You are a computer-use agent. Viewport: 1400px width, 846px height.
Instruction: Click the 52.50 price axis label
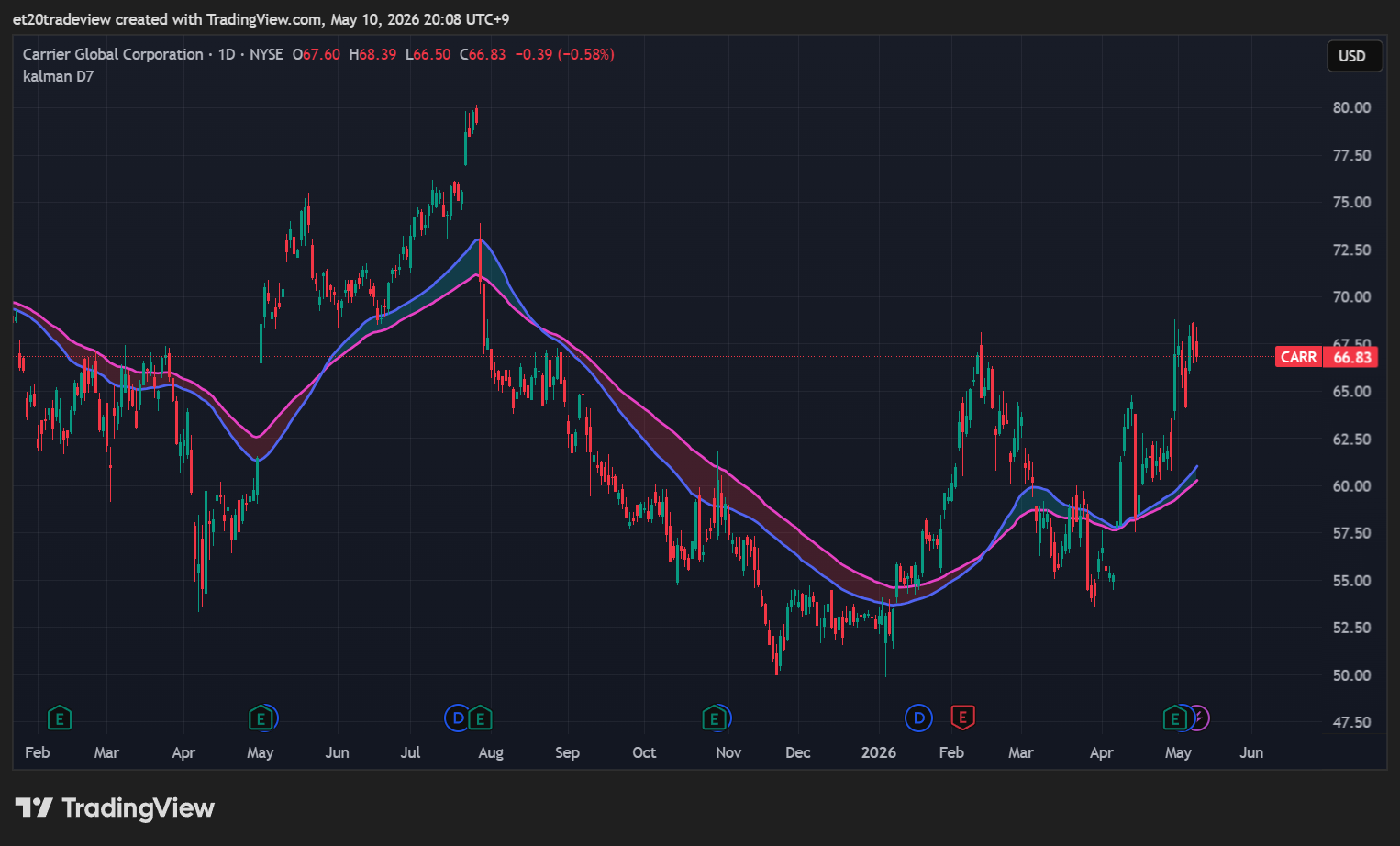point(1351,628)
